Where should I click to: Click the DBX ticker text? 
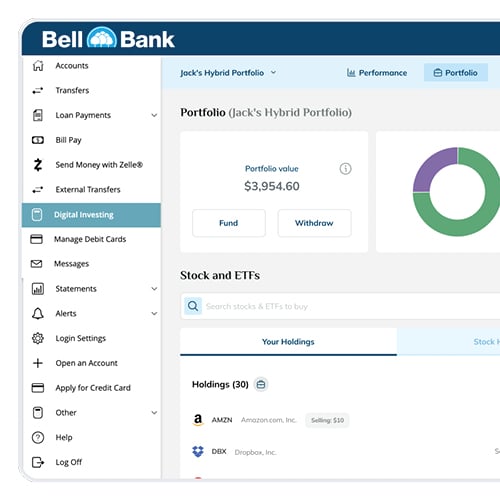[219, 452]
